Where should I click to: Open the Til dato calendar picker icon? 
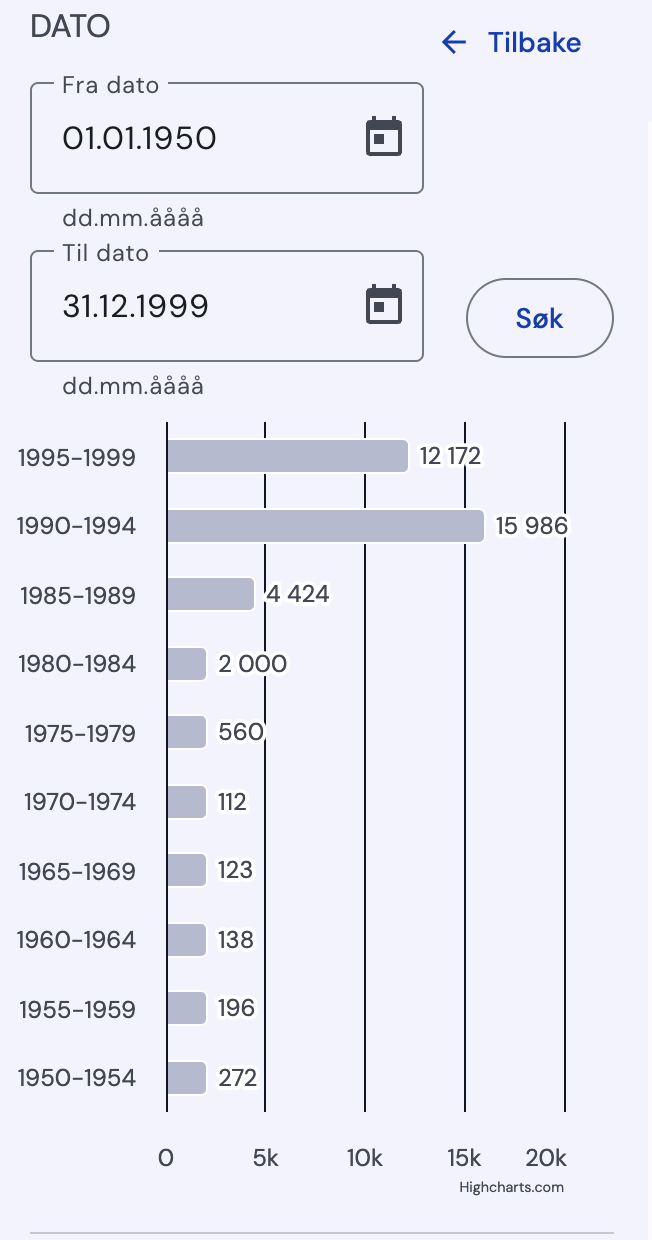tap(383, 305)
